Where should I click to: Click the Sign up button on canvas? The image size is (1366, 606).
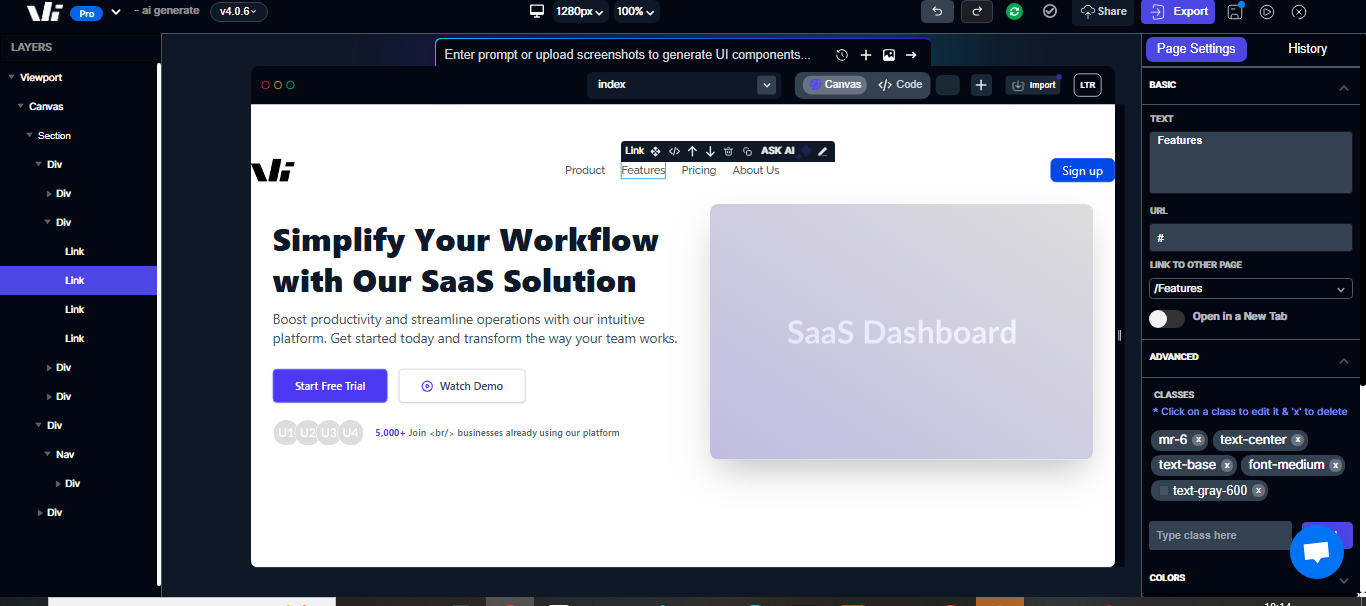[x=1082, y=171]
